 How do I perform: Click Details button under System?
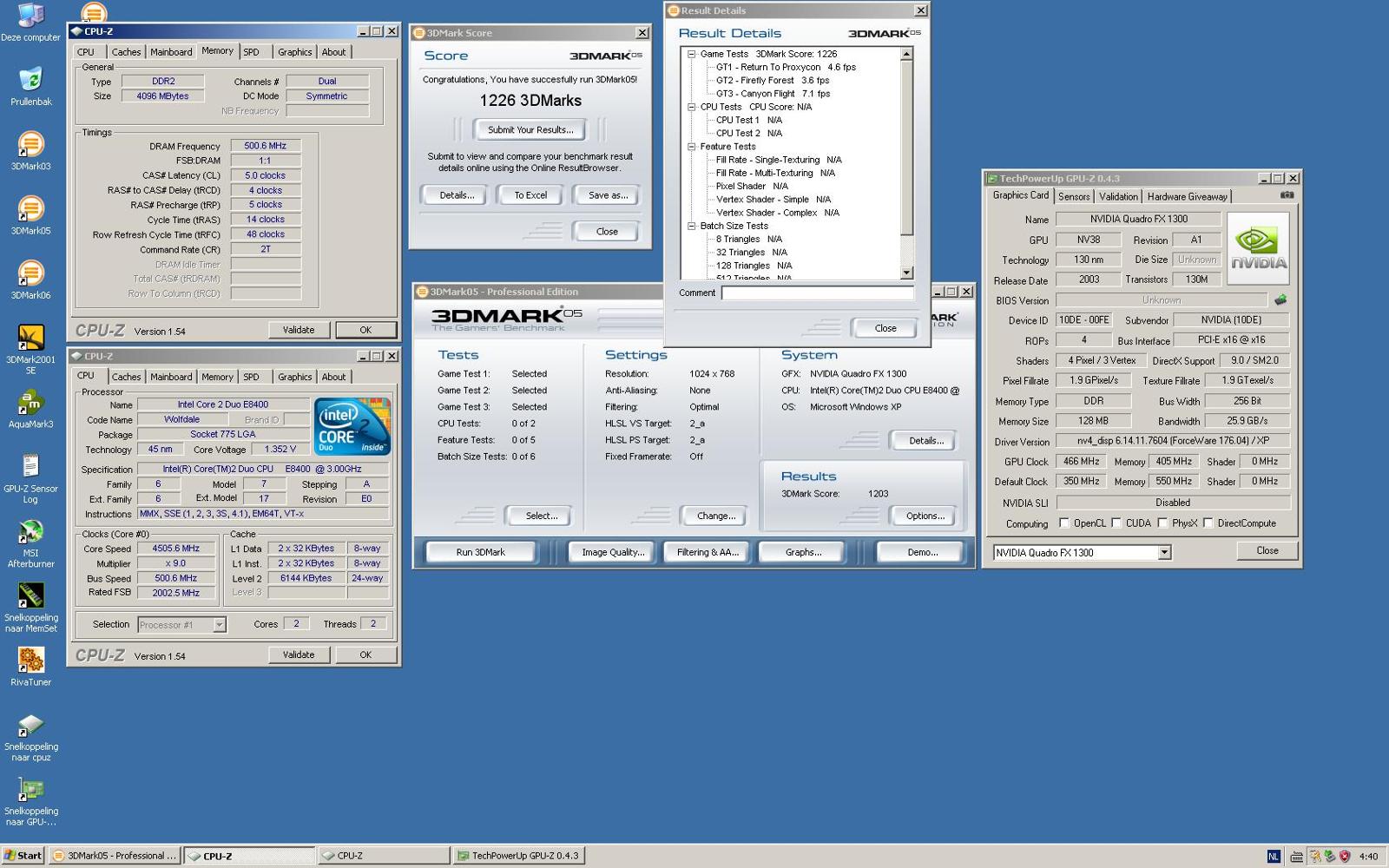(925, 441)
